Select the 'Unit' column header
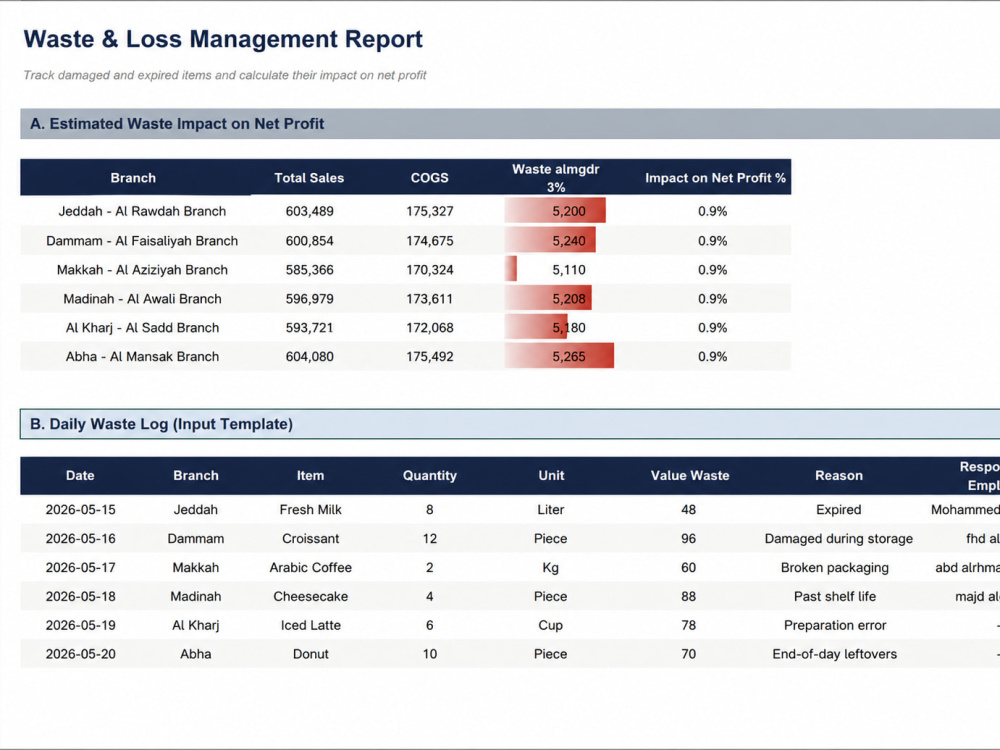 point(551,476)
